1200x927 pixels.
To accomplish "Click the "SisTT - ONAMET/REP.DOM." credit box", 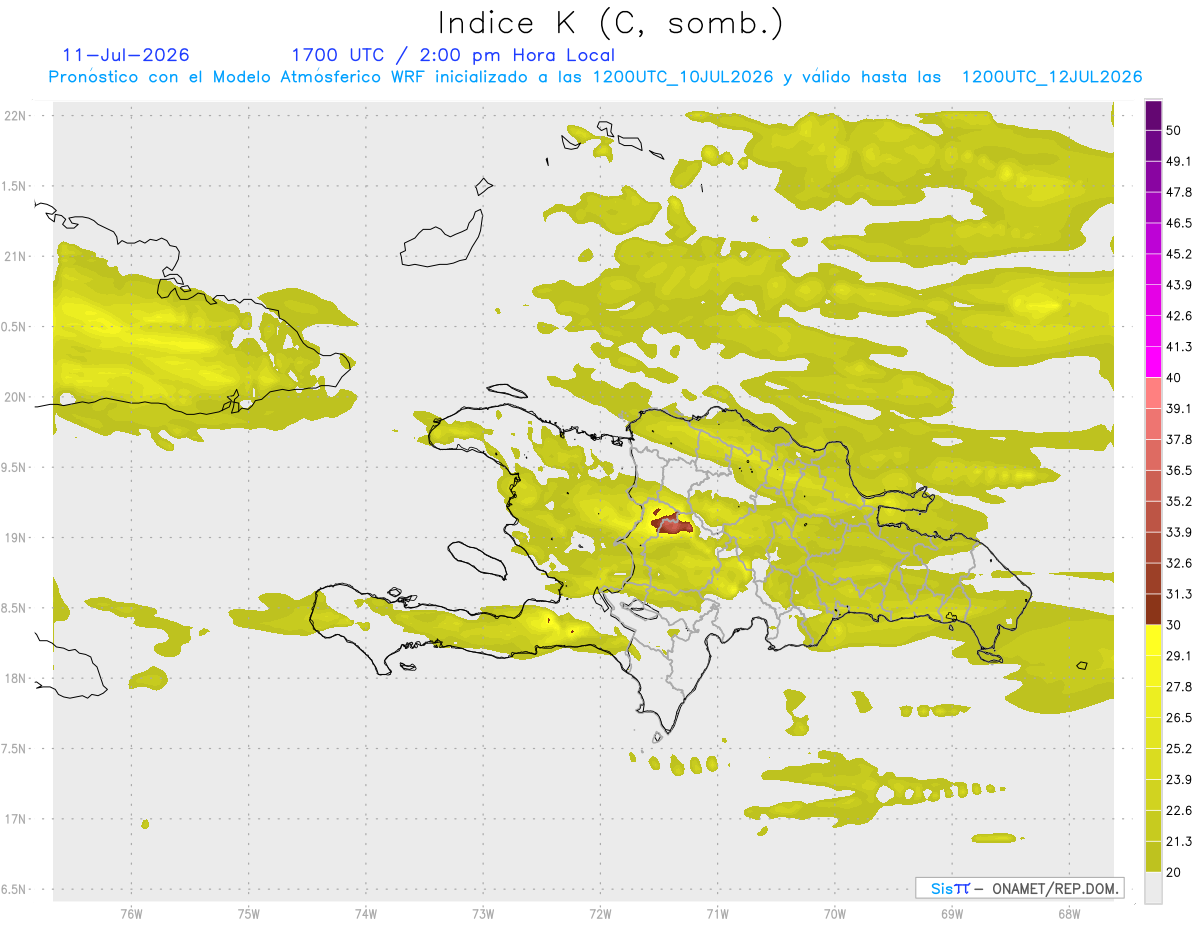I will click(x=1019, y=888).
